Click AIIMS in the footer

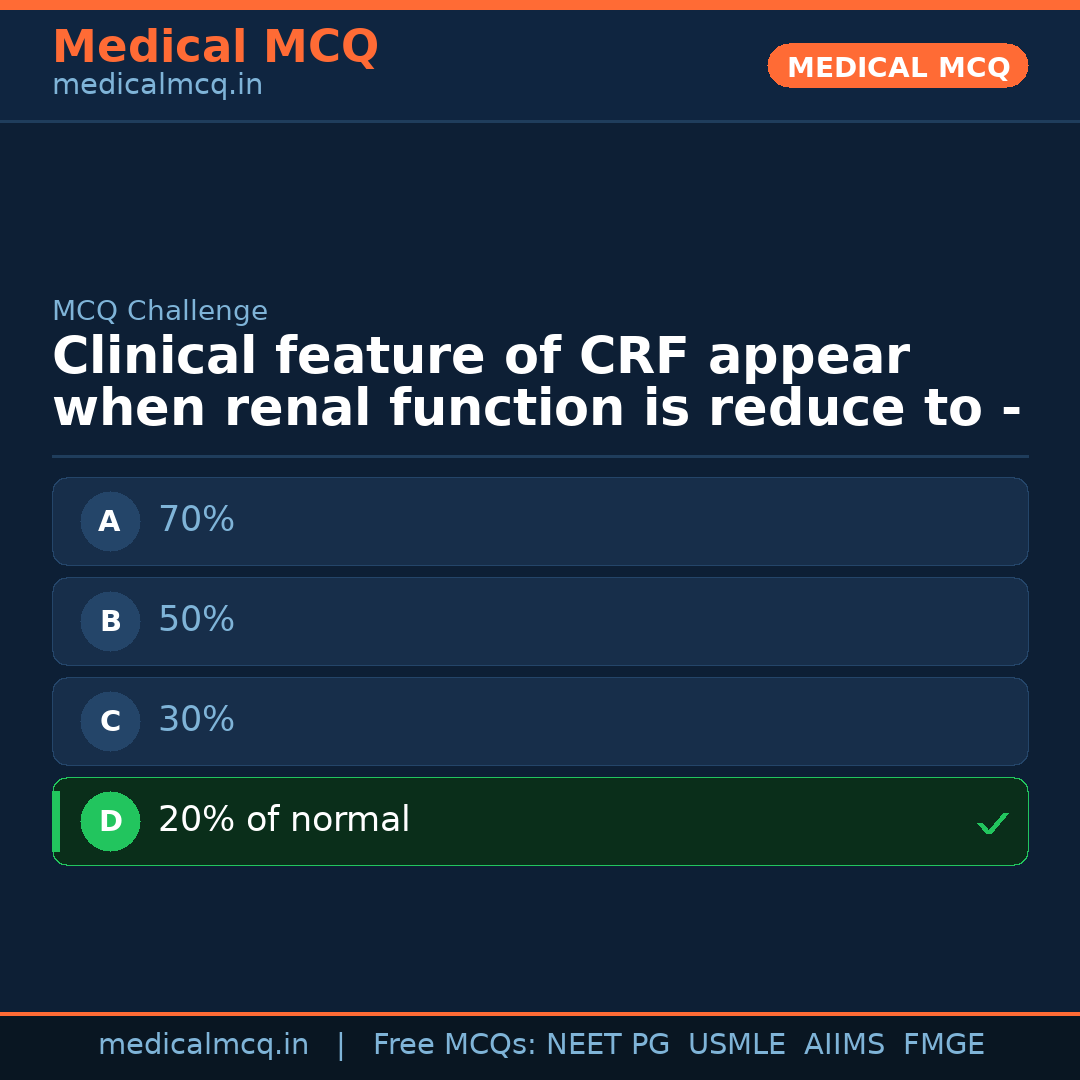844,1045
